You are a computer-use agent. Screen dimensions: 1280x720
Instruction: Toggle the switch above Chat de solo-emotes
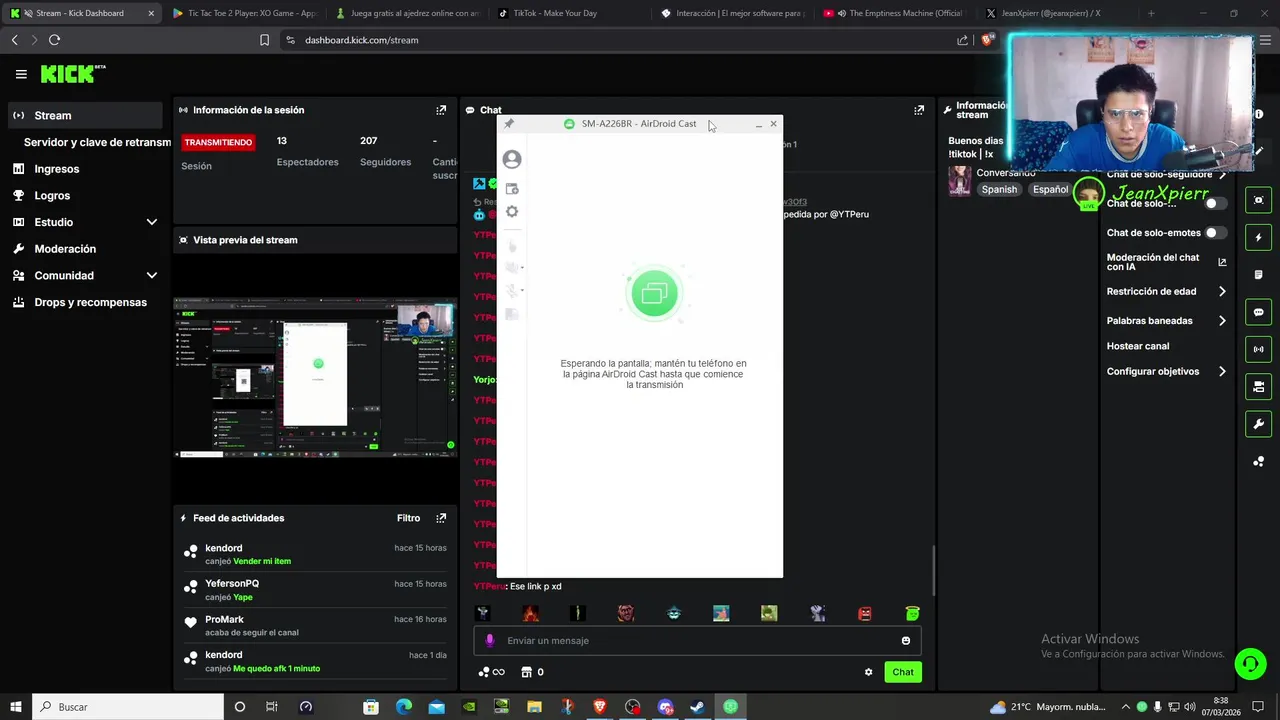pos(1215,203)
